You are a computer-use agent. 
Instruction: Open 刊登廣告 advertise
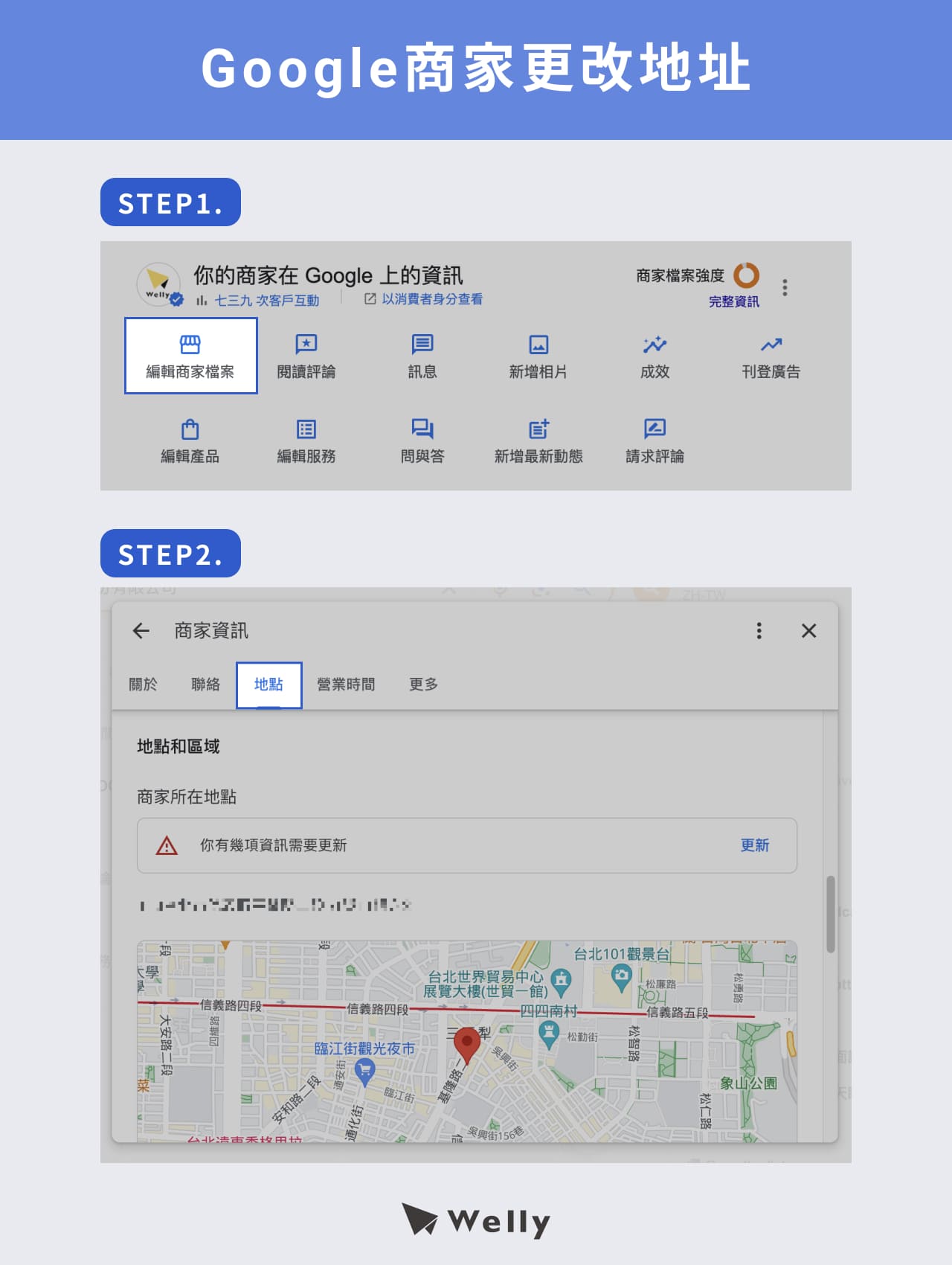[771, 356]
